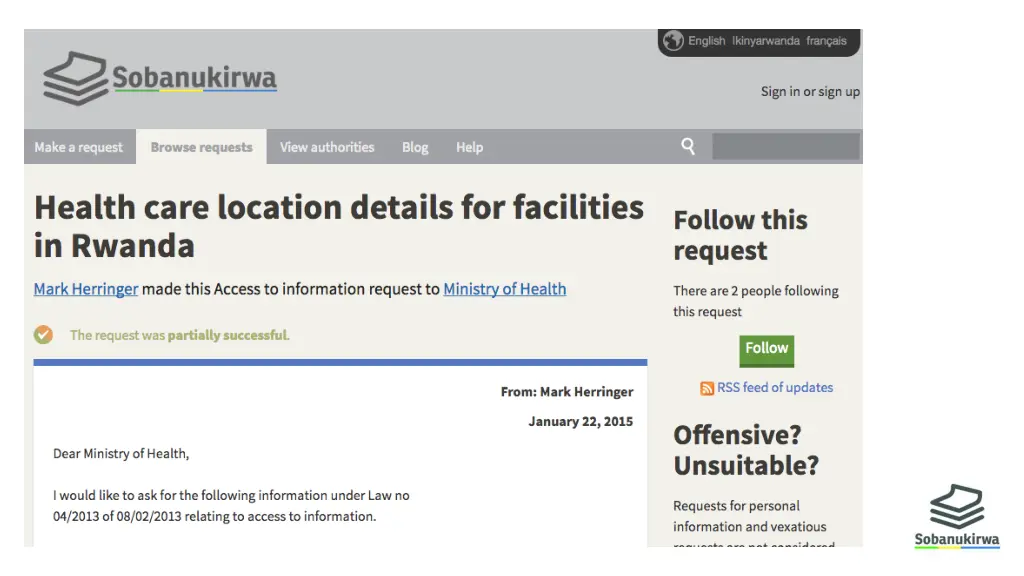Open the Ministry of Health authority link
This screenshot has width=1024, height=576.
[x=505, y=289]
